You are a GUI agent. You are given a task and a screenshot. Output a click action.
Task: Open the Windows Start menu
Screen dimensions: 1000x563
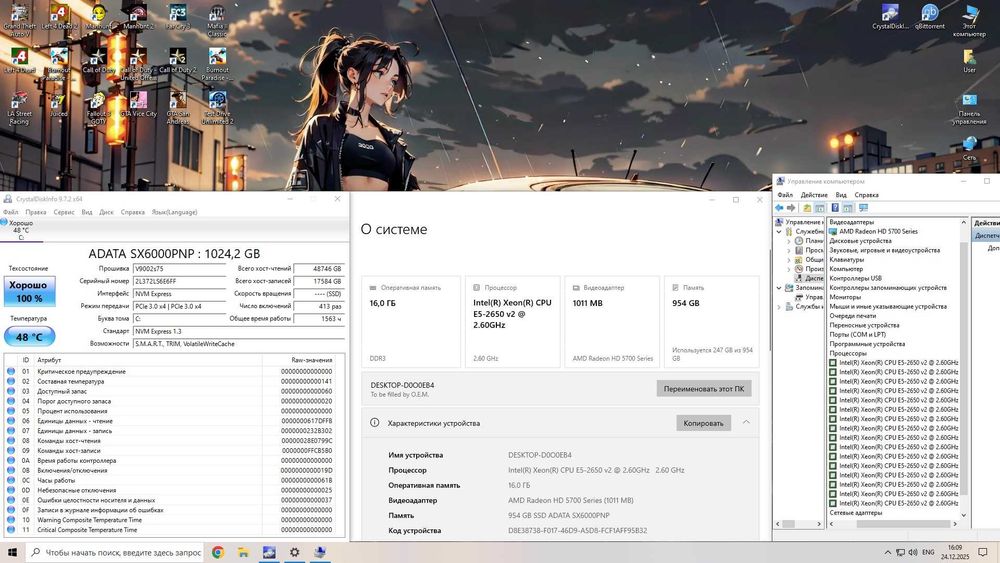12,552
